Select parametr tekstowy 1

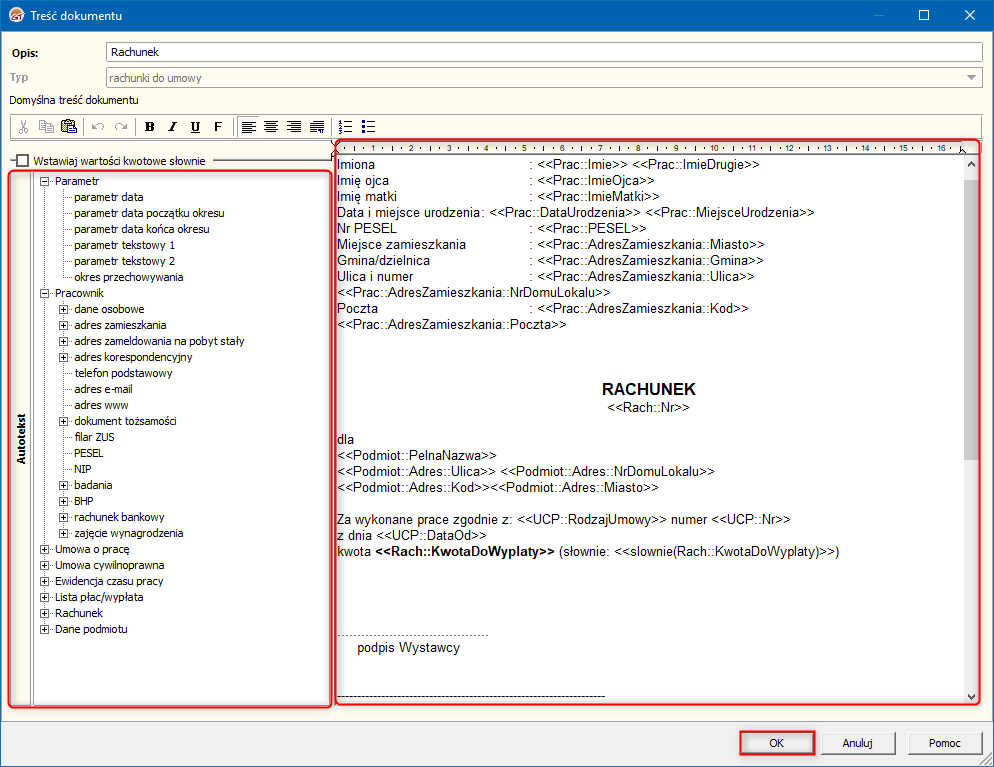point(124,245)
